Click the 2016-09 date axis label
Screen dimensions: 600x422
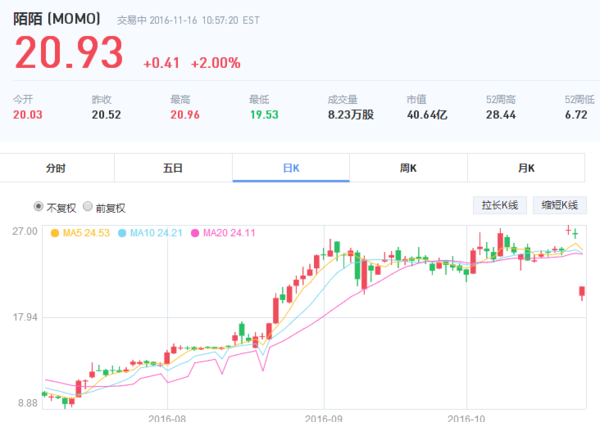pyautogui.click(x=324, y=418)
